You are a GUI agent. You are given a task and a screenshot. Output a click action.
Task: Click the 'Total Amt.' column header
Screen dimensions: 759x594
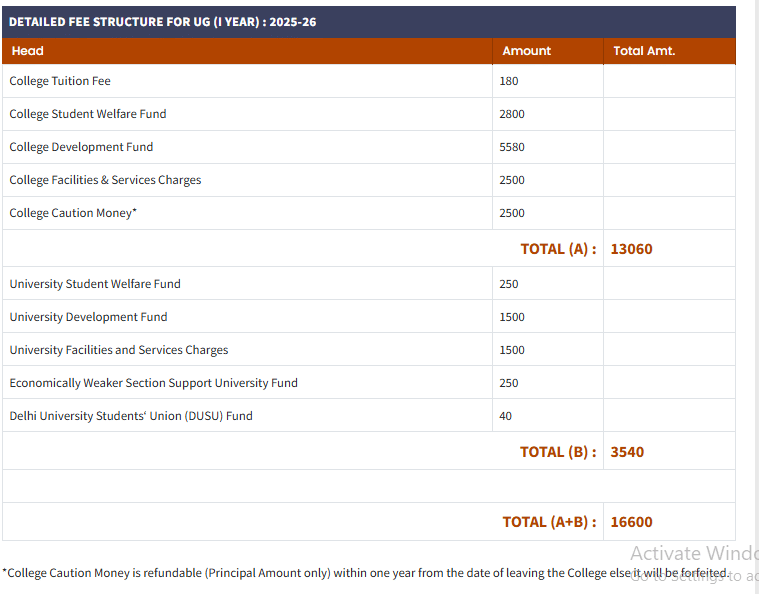click(644, 51)
